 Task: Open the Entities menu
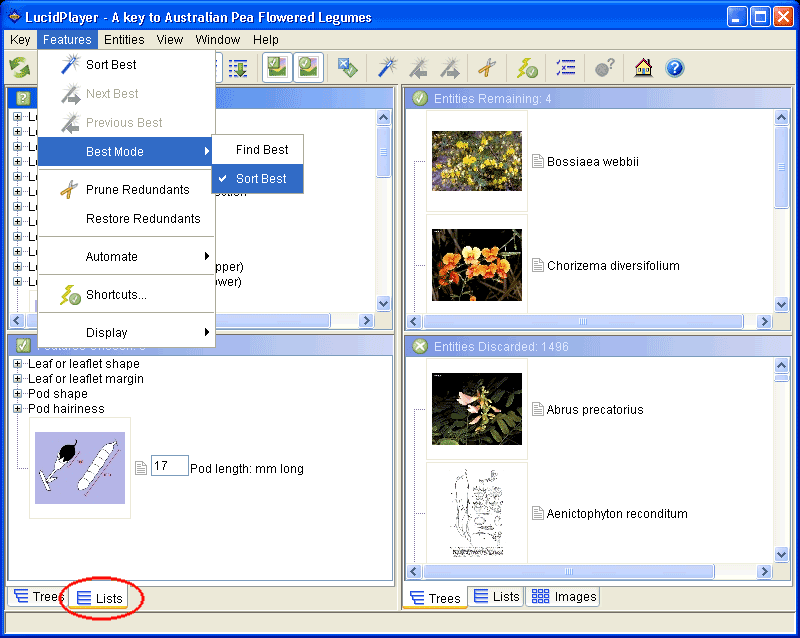[x=124, y=40]
